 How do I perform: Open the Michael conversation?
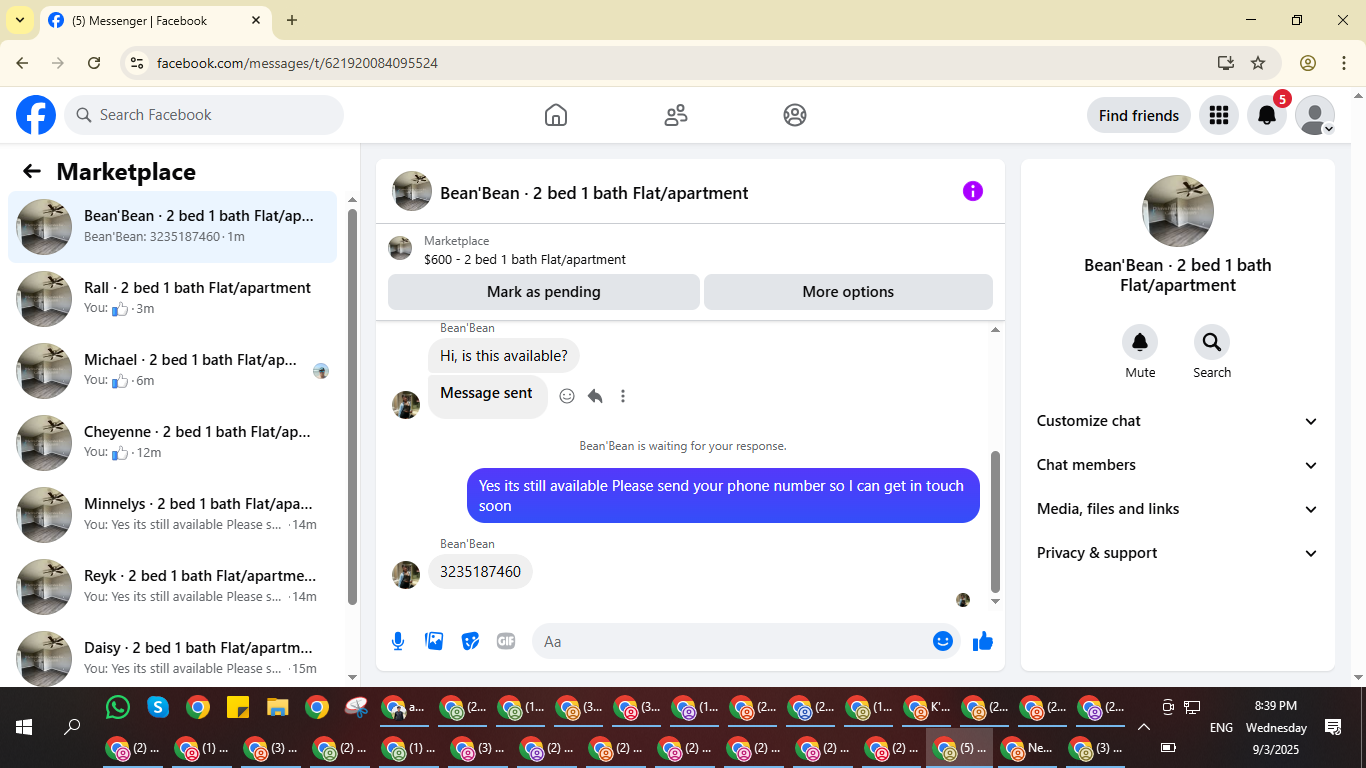172,371
